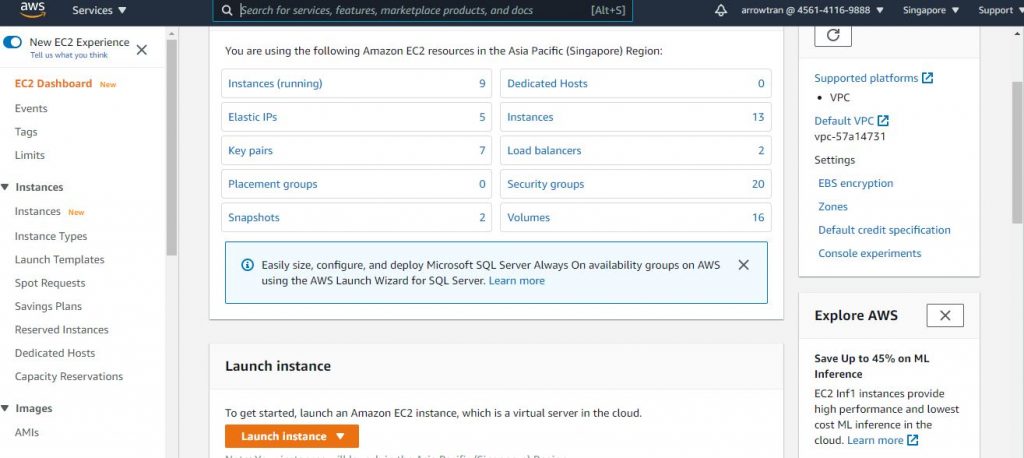
Task: Close the Explore AWS panel
Action: pyautogui.click(x=945, y=316)
